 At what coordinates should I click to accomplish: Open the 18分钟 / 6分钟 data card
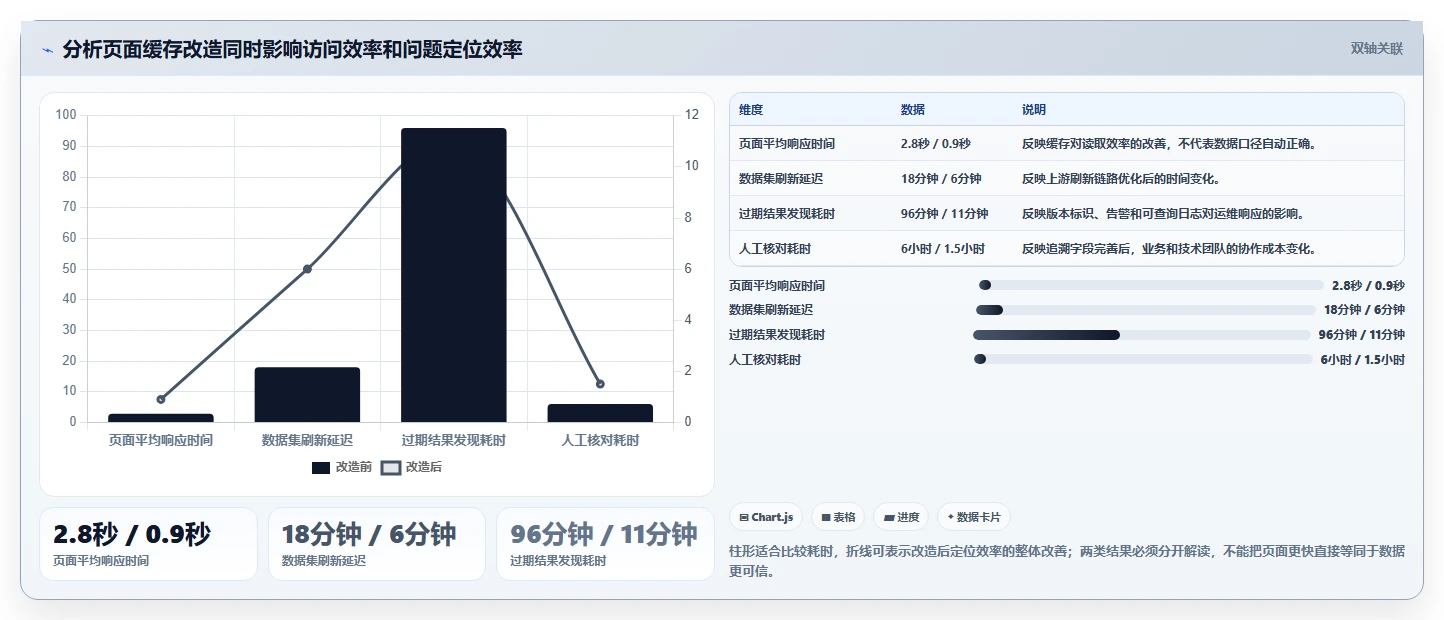pos(377,544)
